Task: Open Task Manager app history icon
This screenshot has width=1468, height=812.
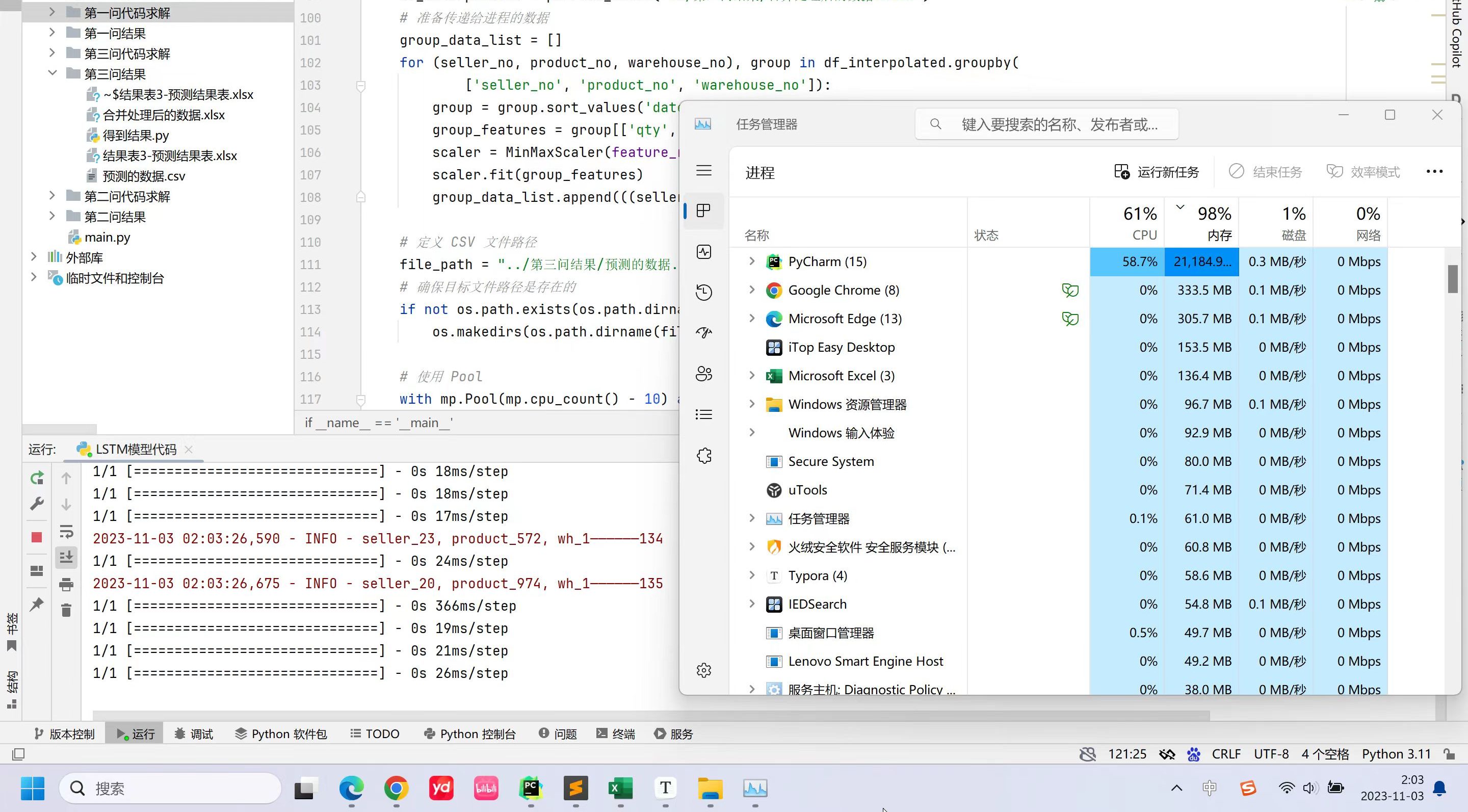Action: [704, 292]
